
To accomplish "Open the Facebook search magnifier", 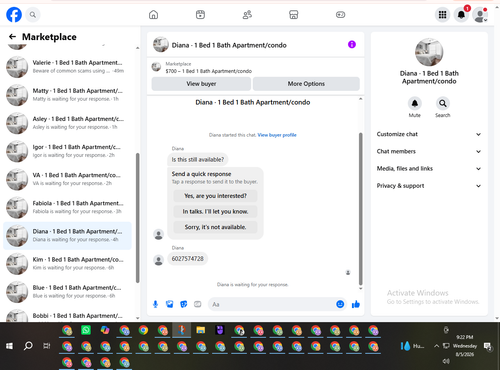I will point(33,15).
